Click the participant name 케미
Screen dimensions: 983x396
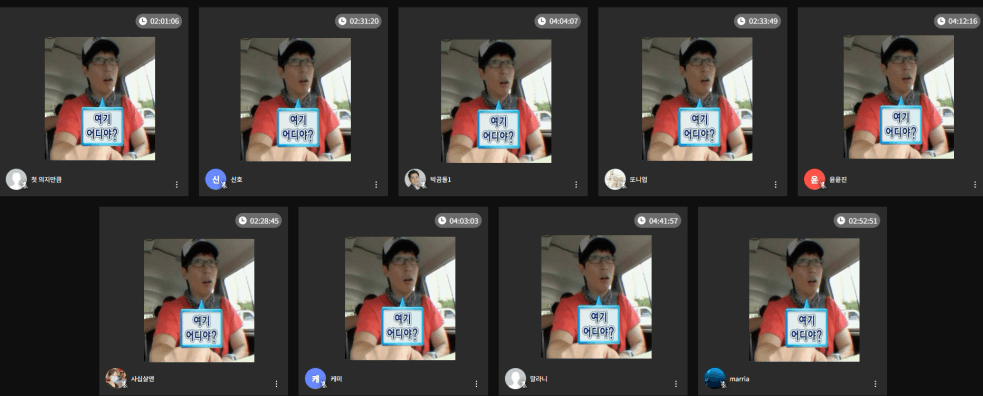click(x=336, y=379)
